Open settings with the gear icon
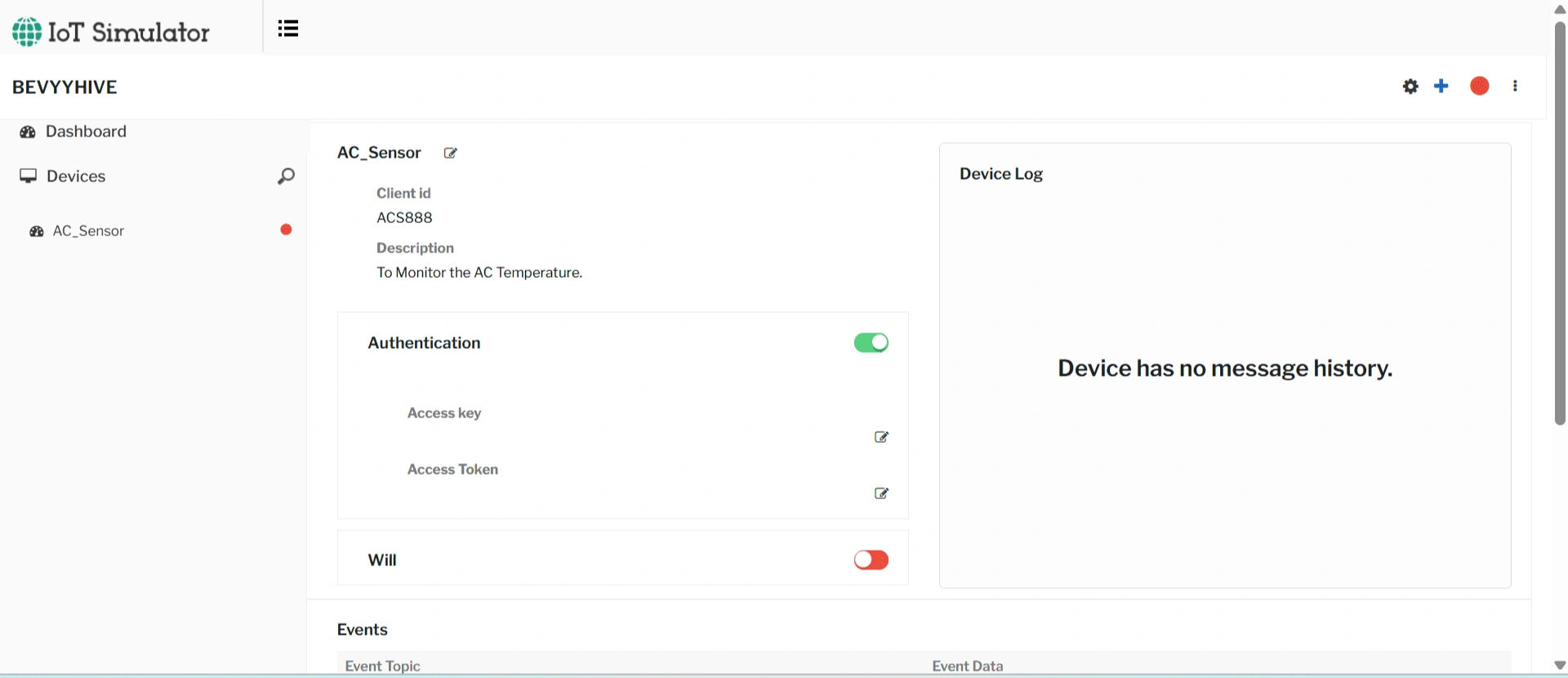Viewport: 1568px width, 678px height. tap(1410, 86)
